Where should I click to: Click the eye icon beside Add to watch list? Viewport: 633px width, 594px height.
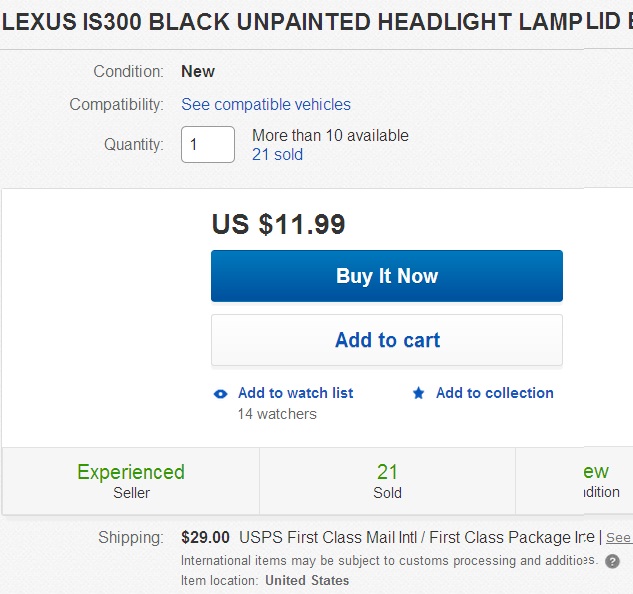coord(221,394)
